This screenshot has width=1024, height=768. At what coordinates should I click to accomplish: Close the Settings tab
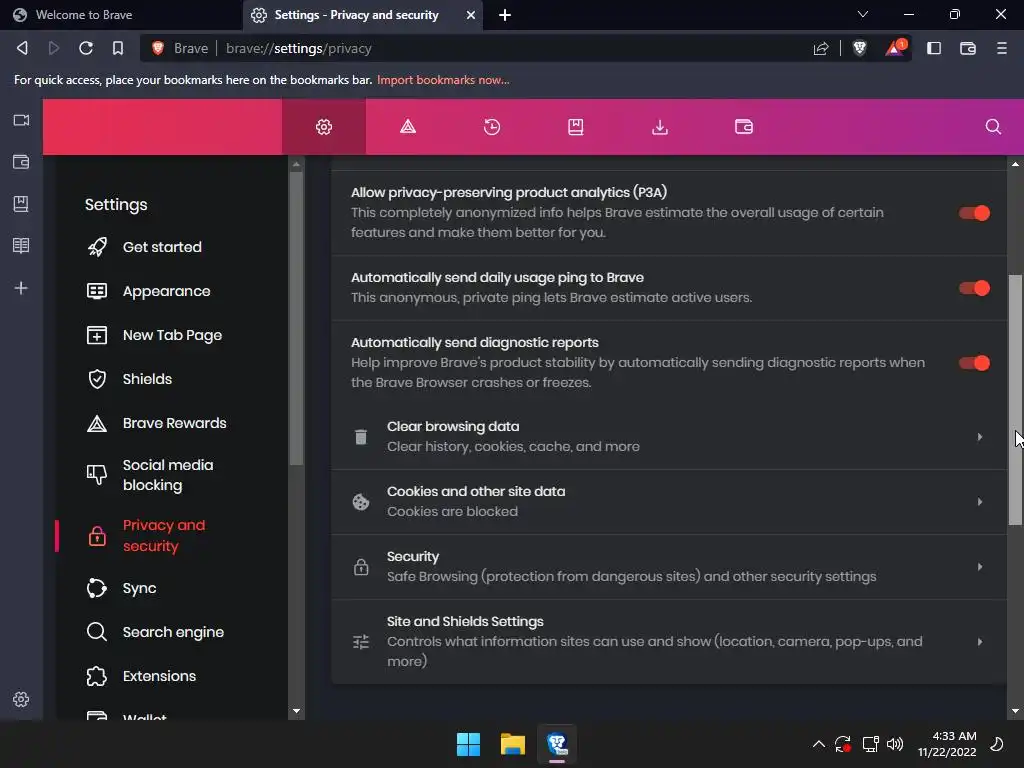470,15
